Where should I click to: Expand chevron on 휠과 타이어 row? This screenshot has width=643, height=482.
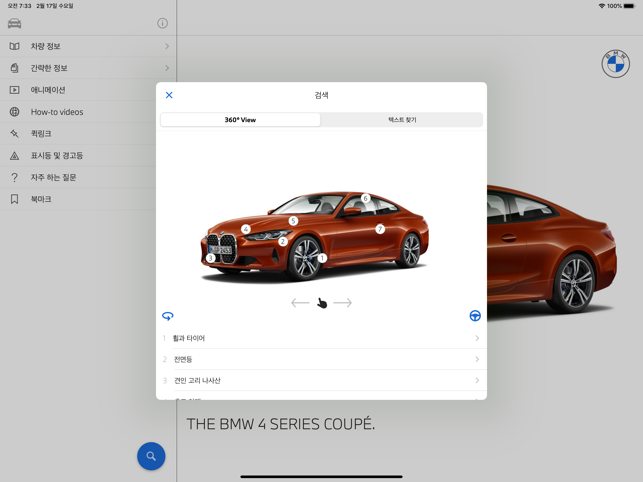(477, 338)
